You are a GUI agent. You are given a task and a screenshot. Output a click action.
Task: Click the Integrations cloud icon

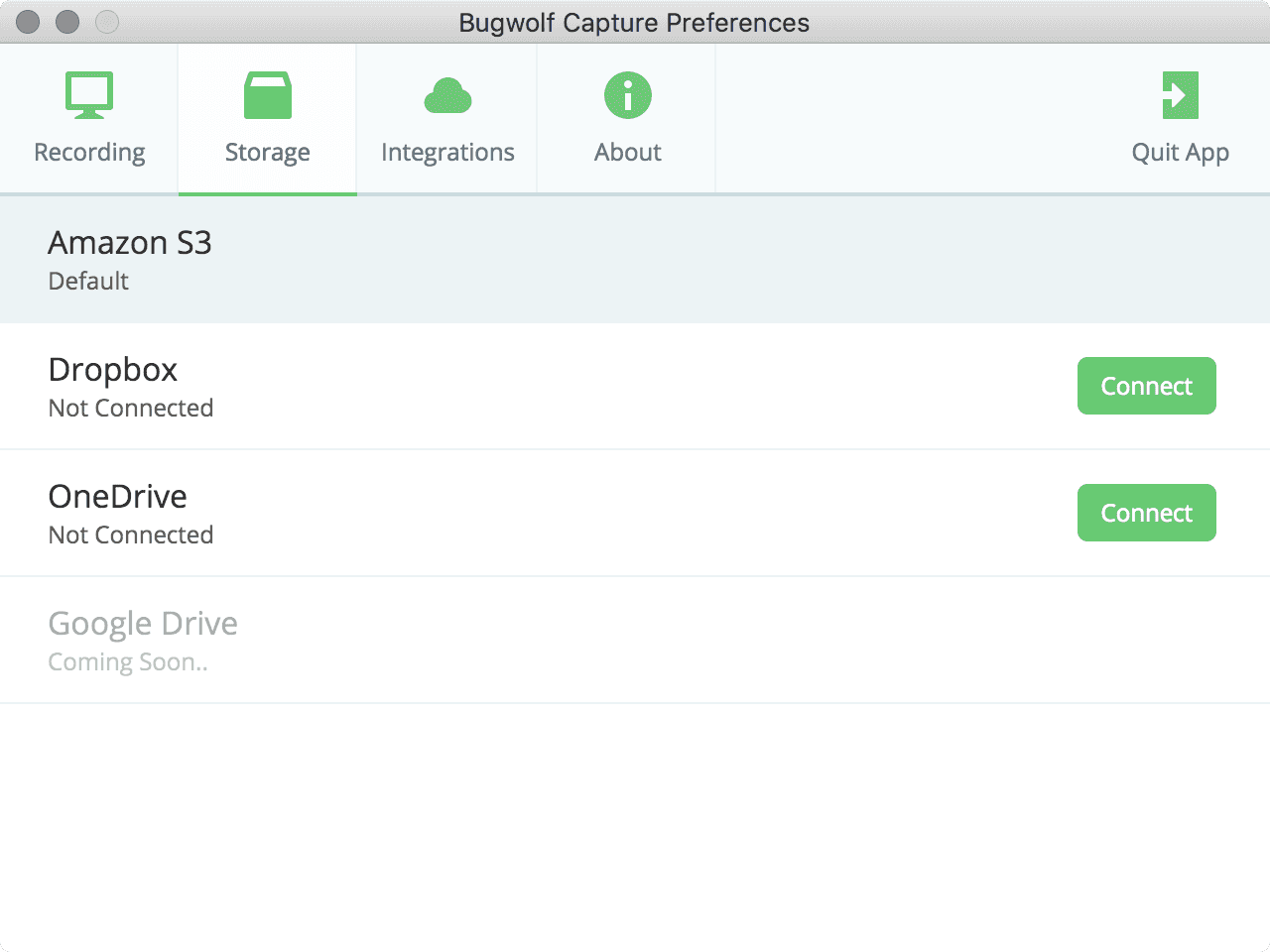click(447, 95)
